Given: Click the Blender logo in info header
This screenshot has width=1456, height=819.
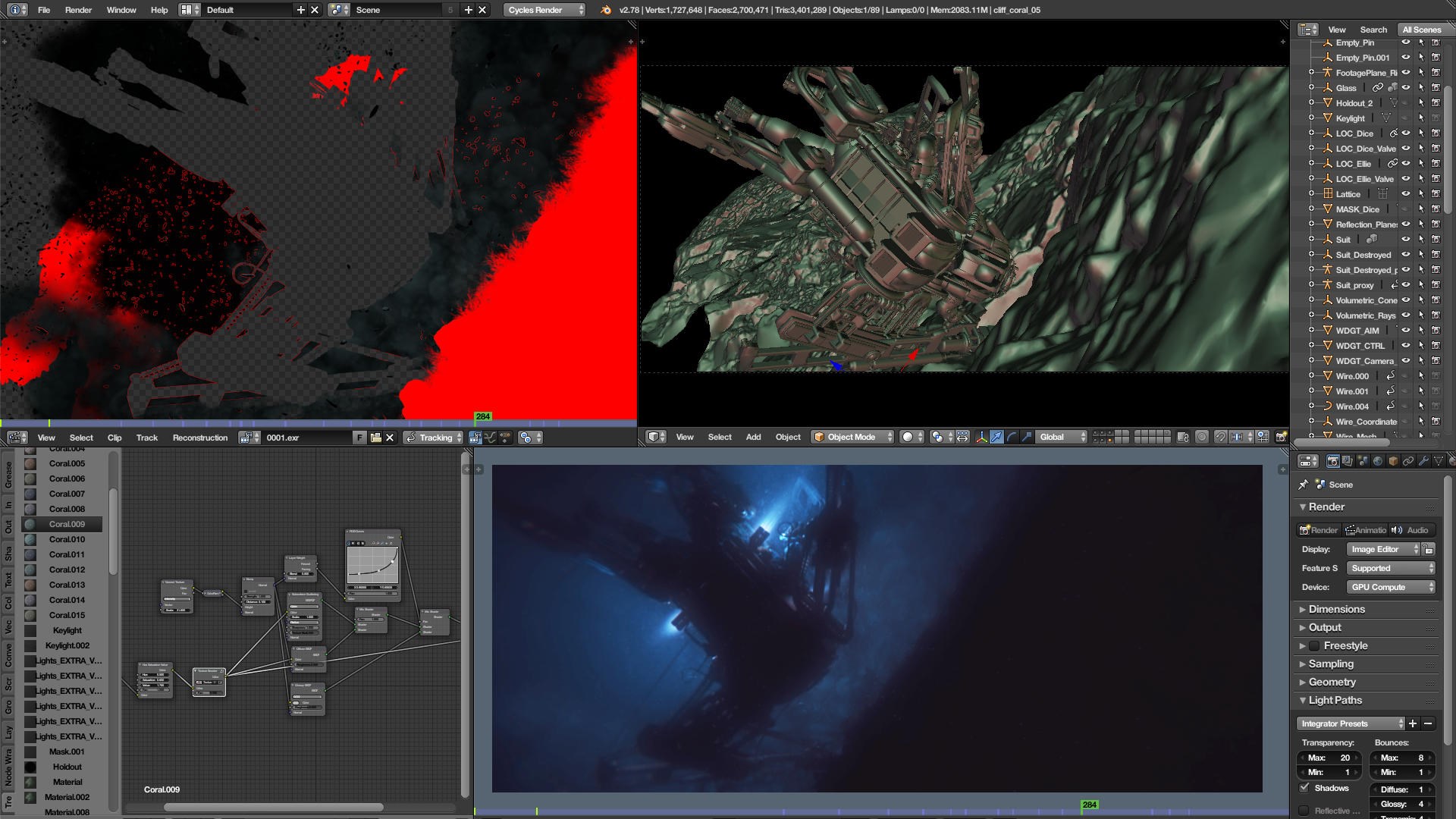Looking at the screenshot, I should click(605, 10).
